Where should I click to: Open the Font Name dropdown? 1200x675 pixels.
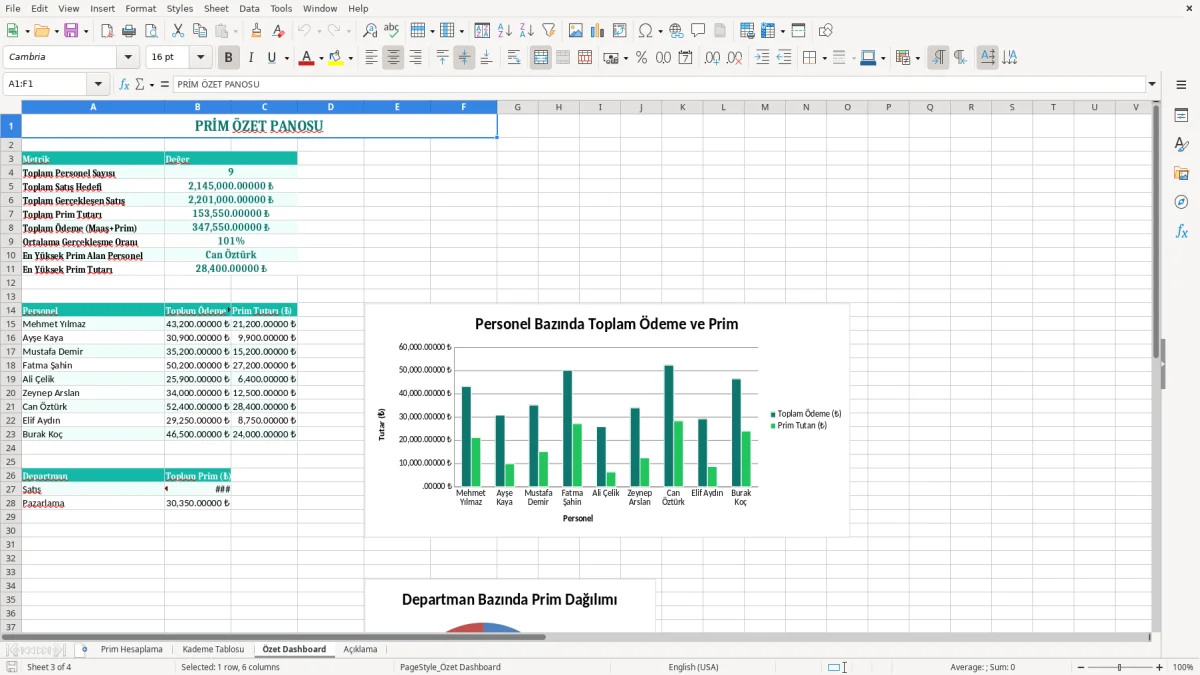[x=127, y=58]
